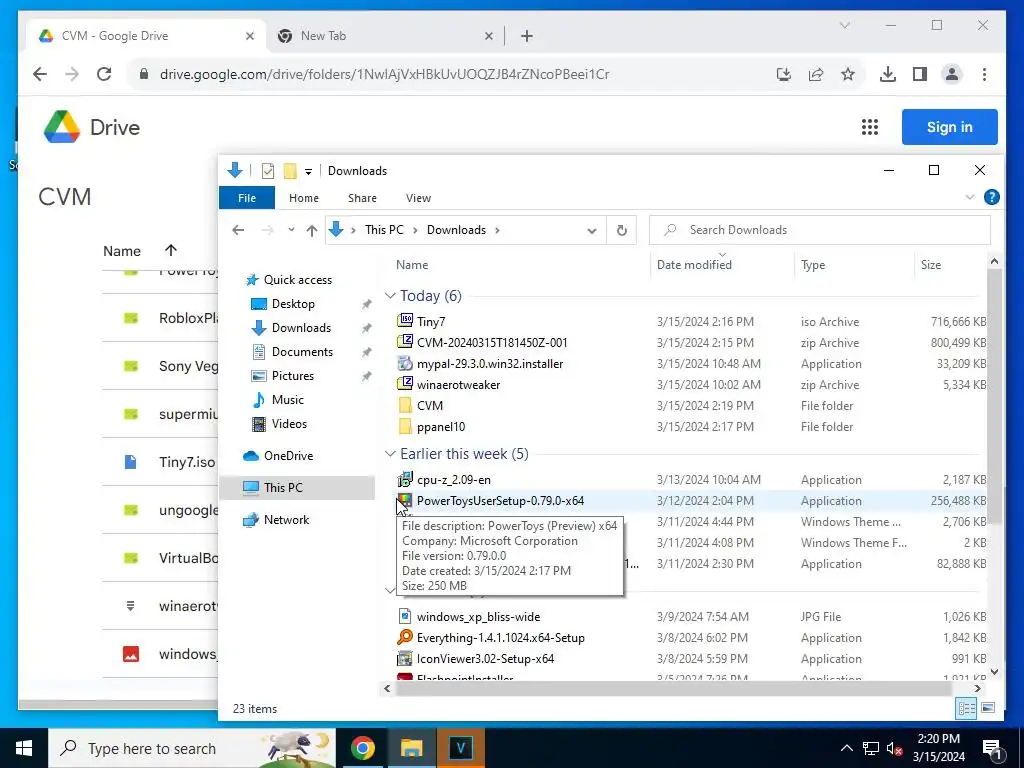1024x768 pixels.
Task: Open the recent locations dropdown arrow
Action: pos(291,230)
